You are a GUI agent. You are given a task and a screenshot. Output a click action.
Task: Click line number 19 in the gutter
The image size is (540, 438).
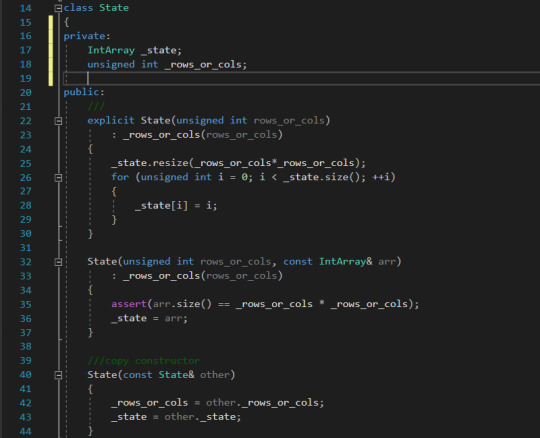25,79
